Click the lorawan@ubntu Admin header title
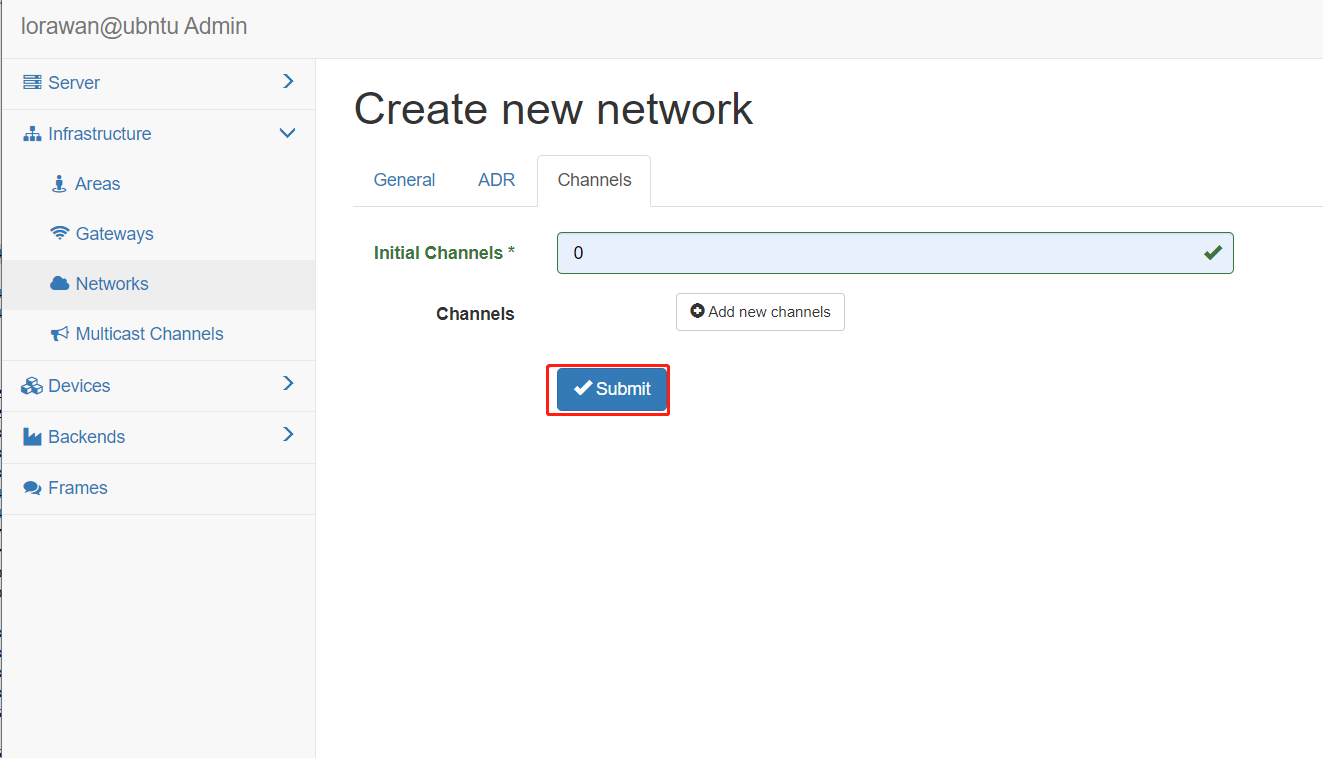Viewport: 1323px width, 758px height. pyautogui.click(x=134, y=27)
